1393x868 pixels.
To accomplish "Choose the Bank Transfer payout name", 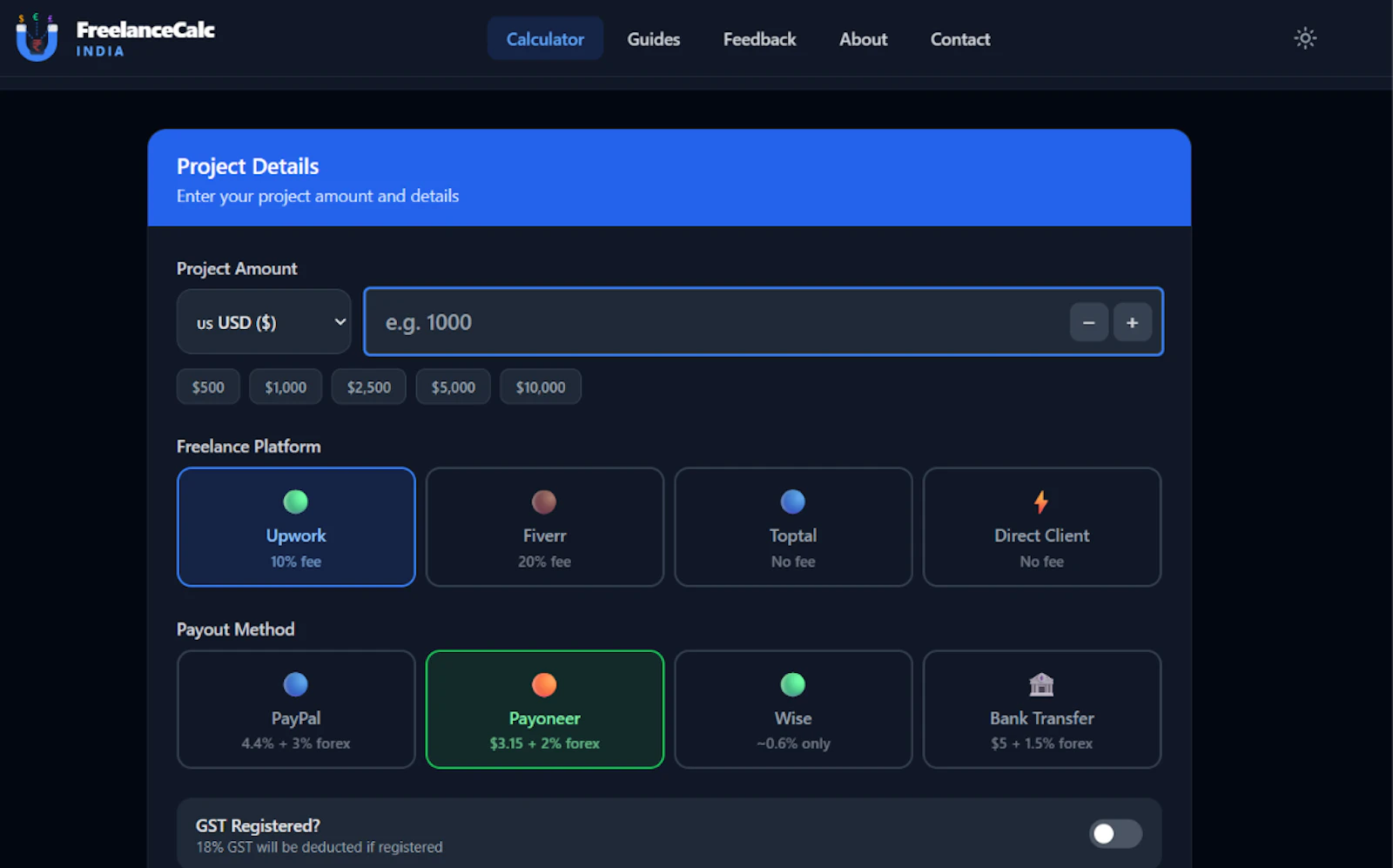I will (1041, 718).
